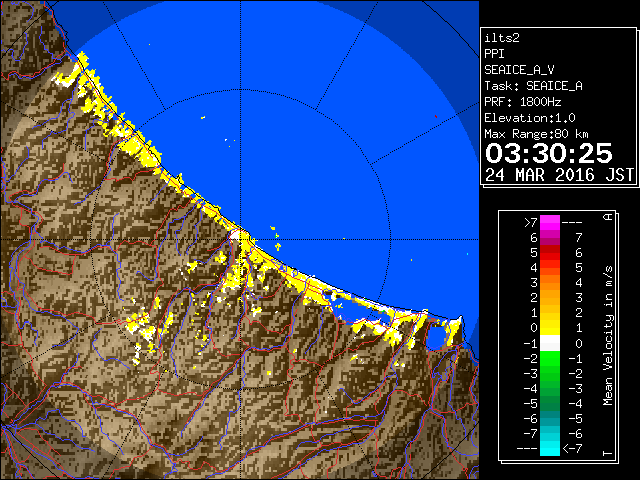The width and height of the screenshot is (640, 480).
Task: Click the "ilts2" radar site label
Action: (502, 38)
